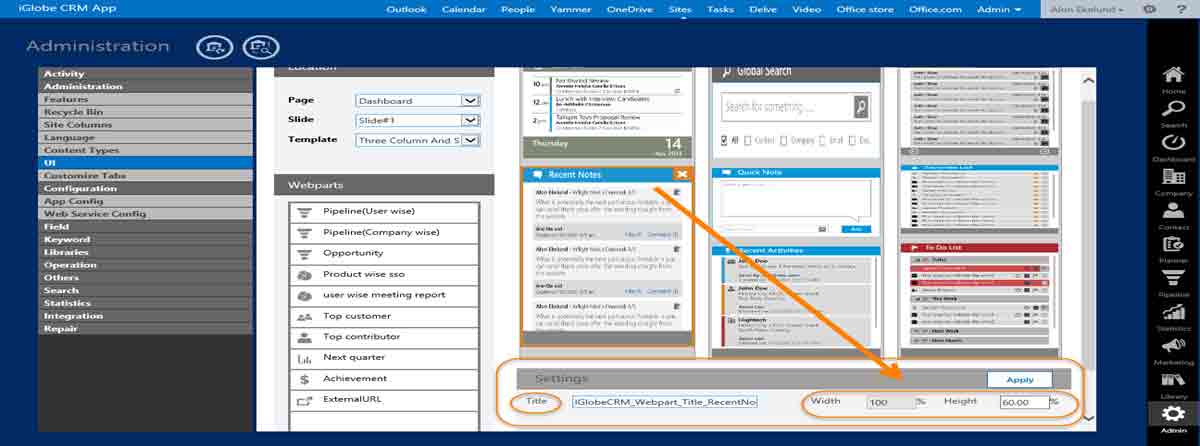Open People in top navigation
The image size is (1200, 446).
pyautogui.click(x=518, y=9)
